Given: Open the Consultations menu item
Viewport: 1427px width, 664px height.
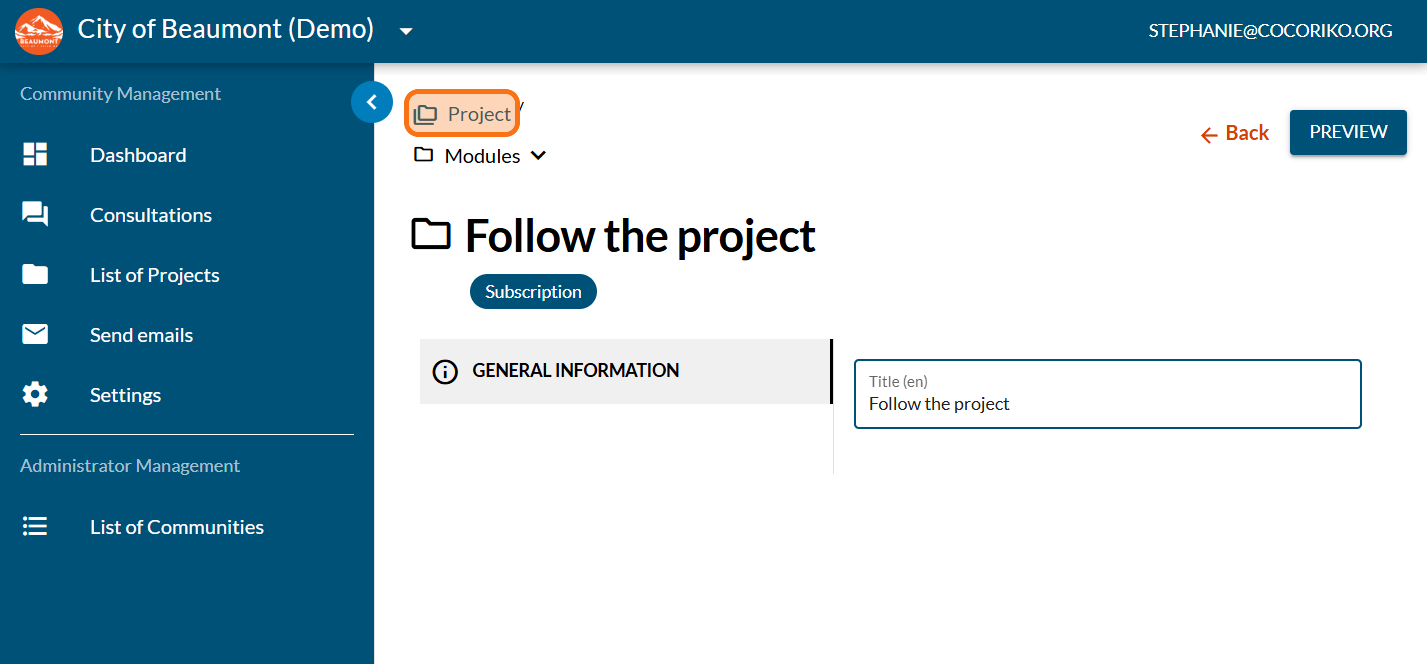Looking at the screenshot, I should pyautogui.click(x=151, y=215).
